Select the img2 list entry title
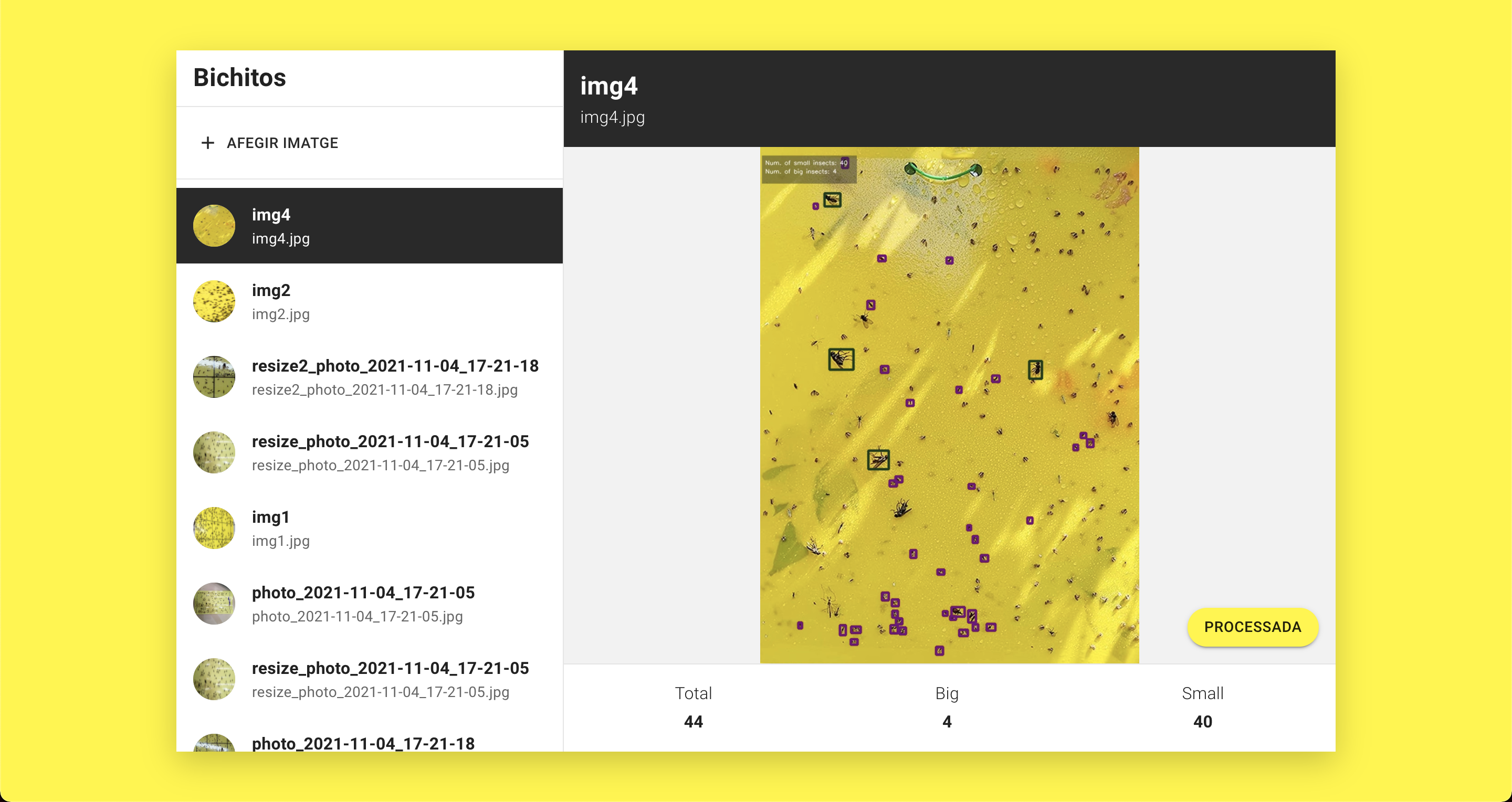Viewport: 1512px width, 802px height. [270, 290]
